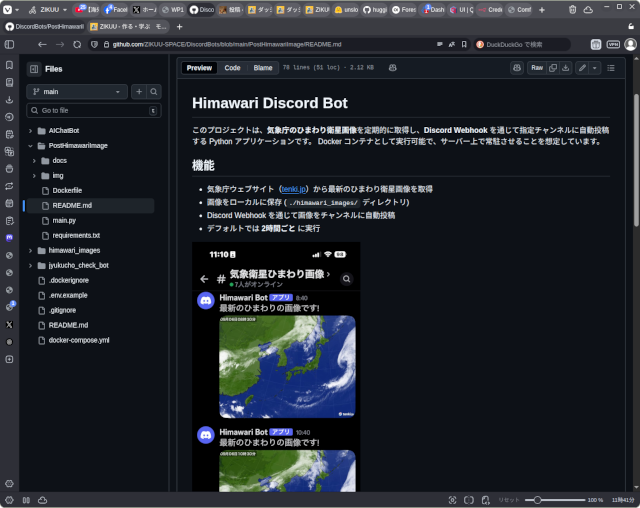This screenshot has width=640, height=508.
Task: Toggle the Vivaldi side panel button
Action: click(9, 44)
